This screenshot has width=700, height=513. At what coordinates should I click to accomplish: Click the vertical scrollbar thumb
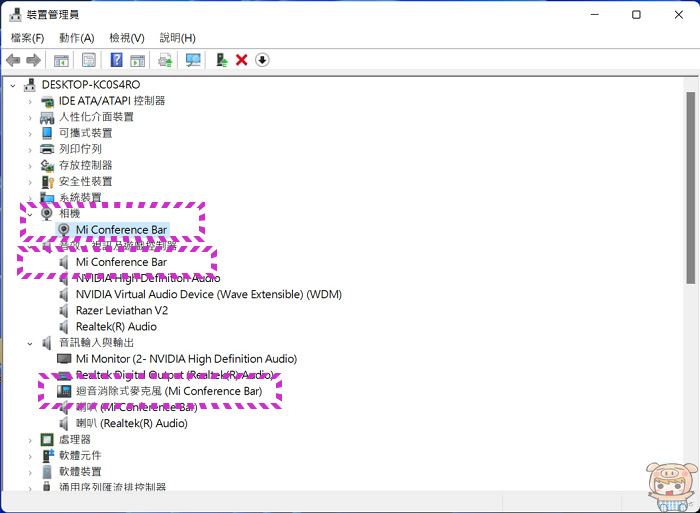691,188
